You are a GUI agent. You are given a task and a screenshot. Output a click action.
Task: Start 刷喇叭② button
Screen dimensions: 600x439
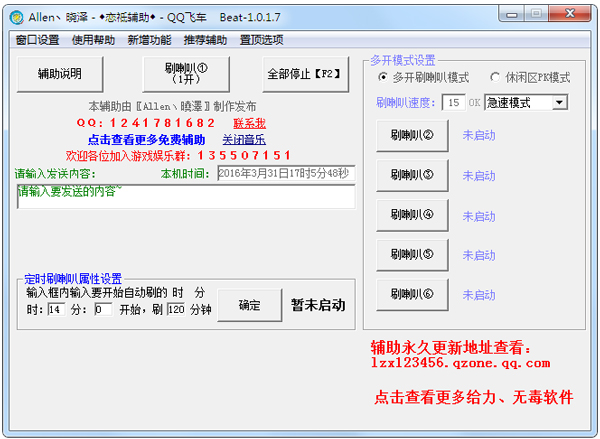point(412,135)
